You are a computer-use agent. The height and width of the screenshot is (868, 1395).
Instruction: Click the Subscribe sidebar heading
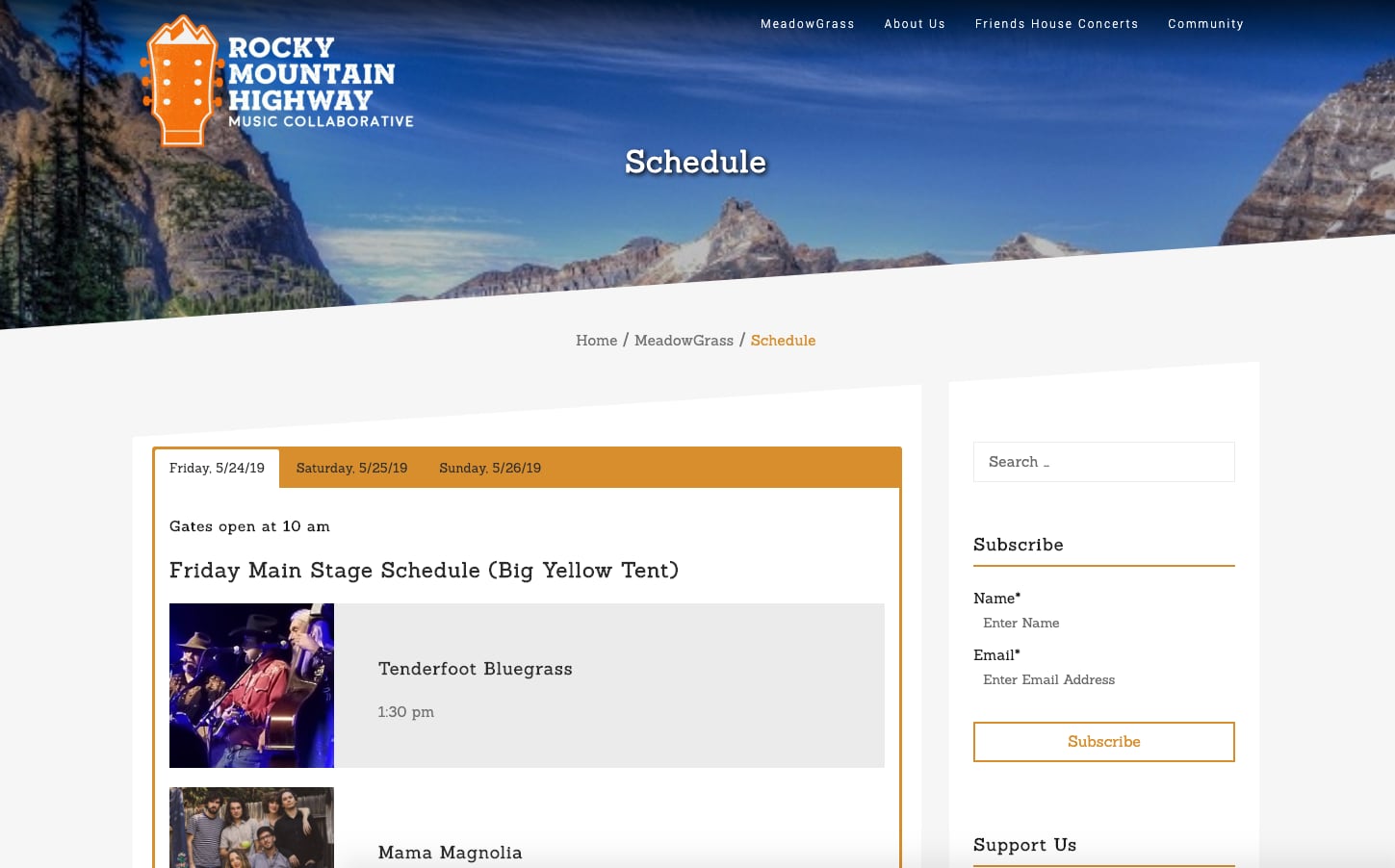coord(1018,545)
